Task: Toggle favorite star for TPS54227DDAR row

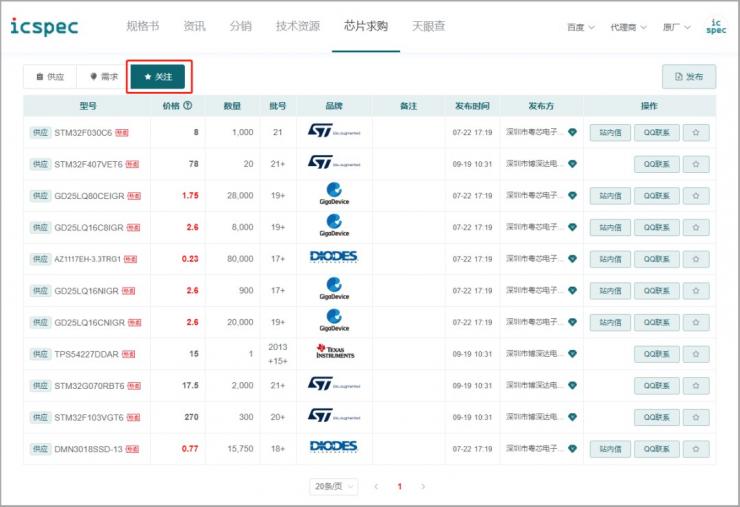Action: click(x=696, y=354)
